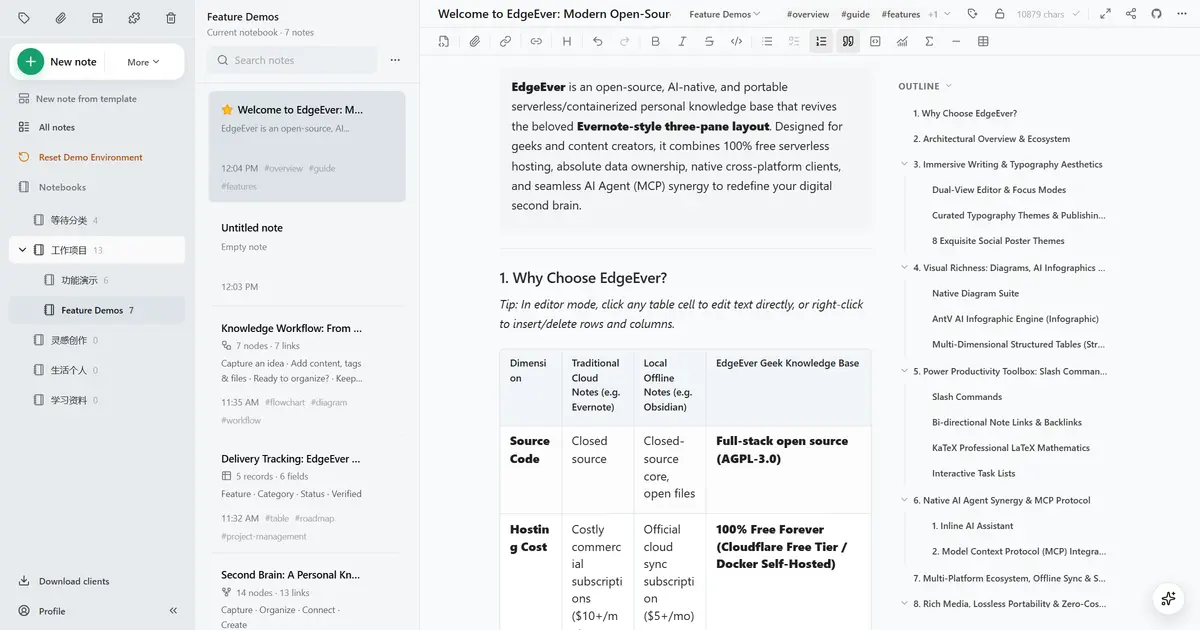
Task: Open the GitHub icon link
Action: click(1157, 14)
